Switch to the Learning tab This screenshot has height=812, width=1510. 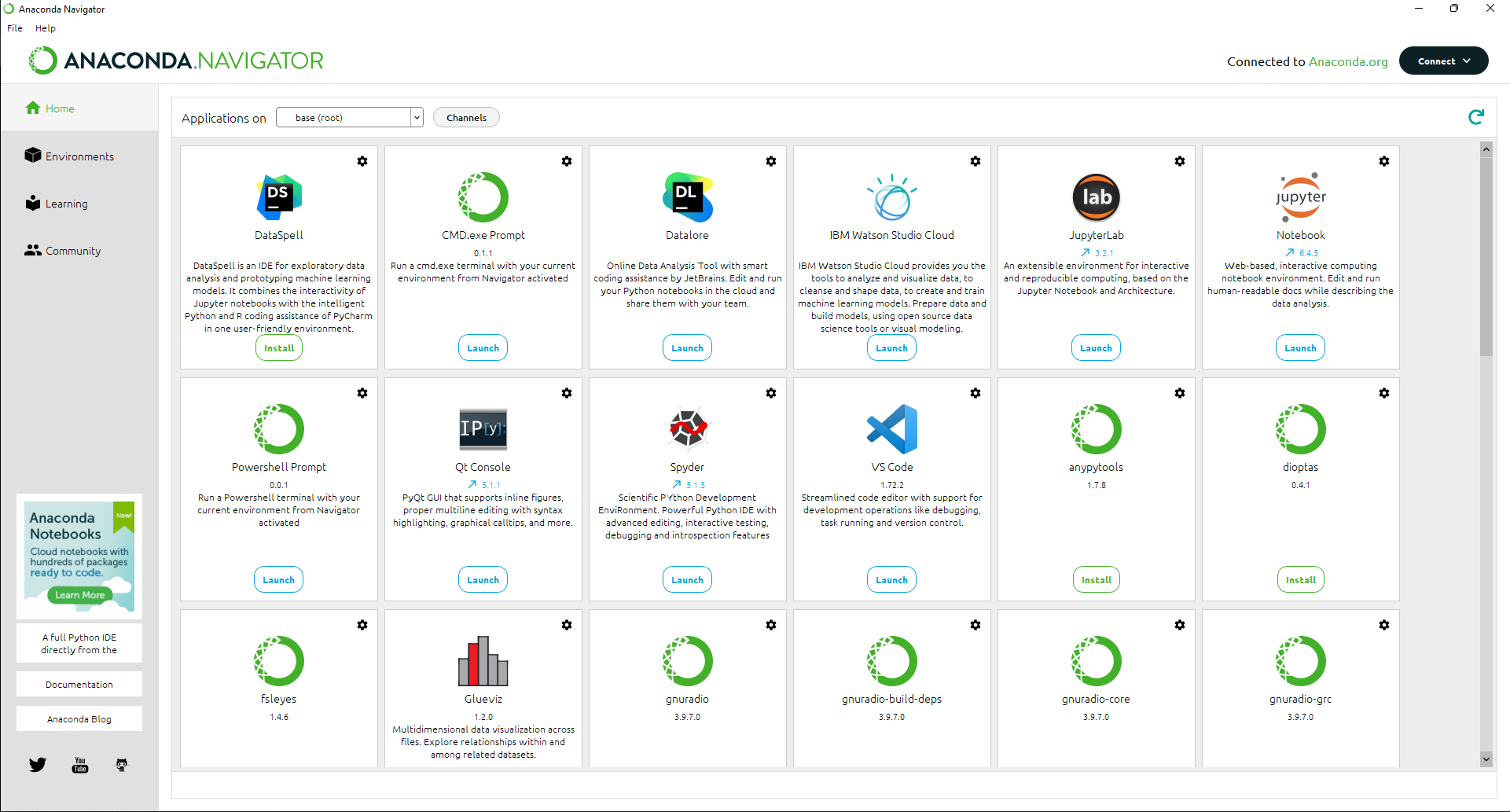point(79,204)
